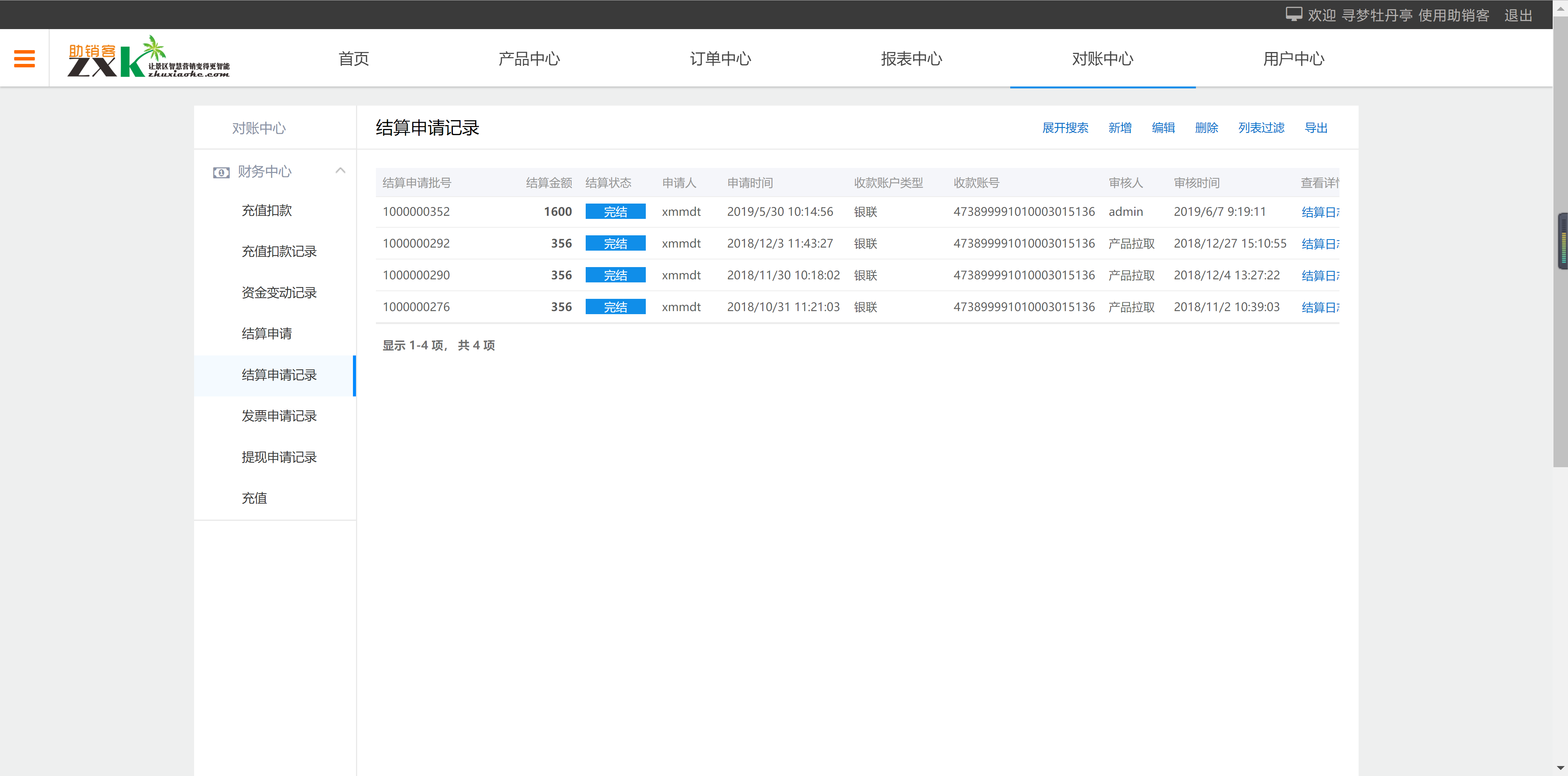Viewport: 1568px width, 776px height.
Task: Click 导出 to export data
Action: coord(1316,128)
